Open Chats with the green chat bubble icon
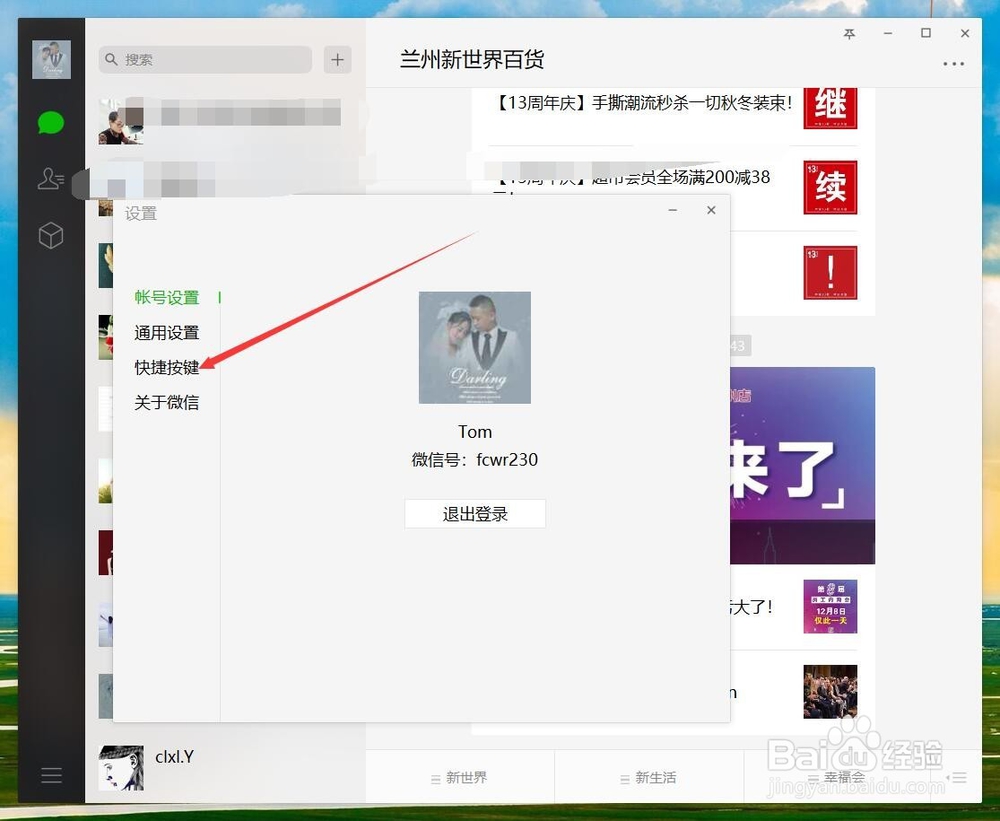Screen dimensions: 1000x821 coord(50,123)
